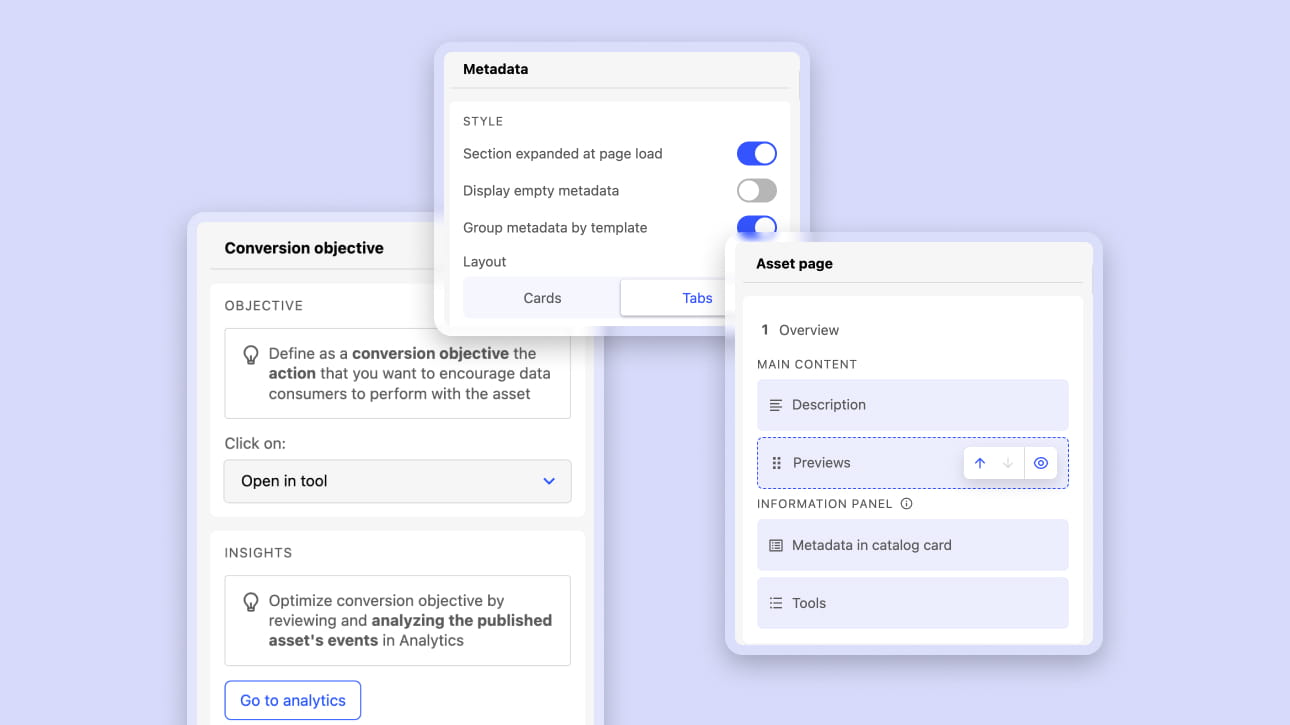Click the info icon next to Information Panel
Viewport: 1290px width, 725px height.
[x=906, y=504]
